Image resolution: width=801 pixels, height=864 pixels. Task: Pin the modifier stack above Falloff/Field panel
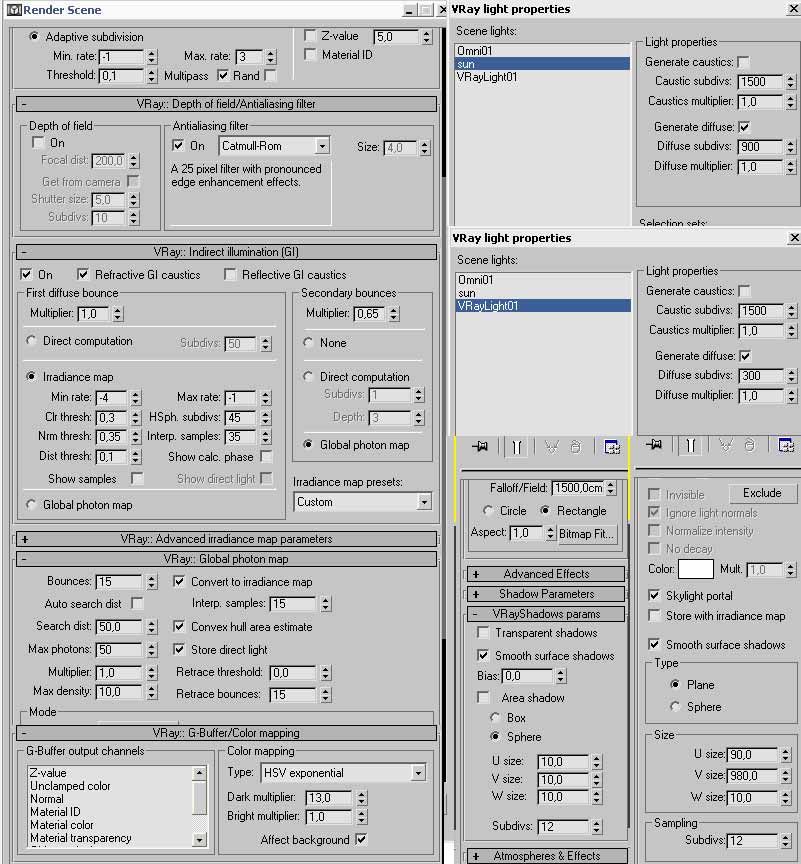coord(480,446)
